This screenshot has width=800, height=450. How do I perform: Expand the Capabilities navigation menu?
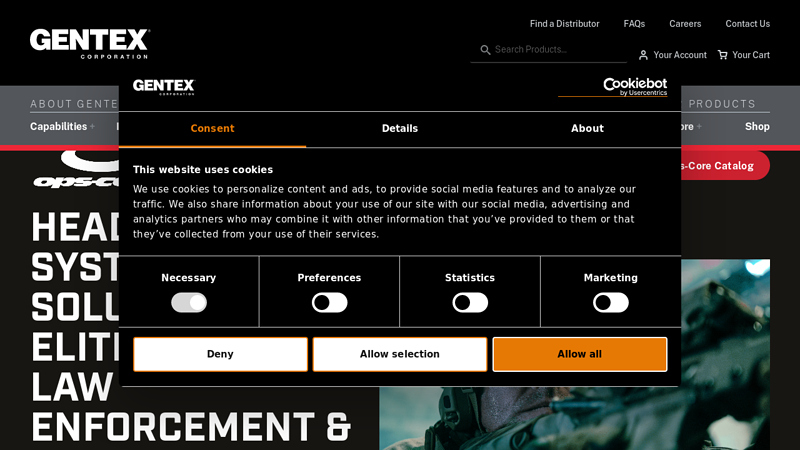pyautogui.click(x=62, y=127)
